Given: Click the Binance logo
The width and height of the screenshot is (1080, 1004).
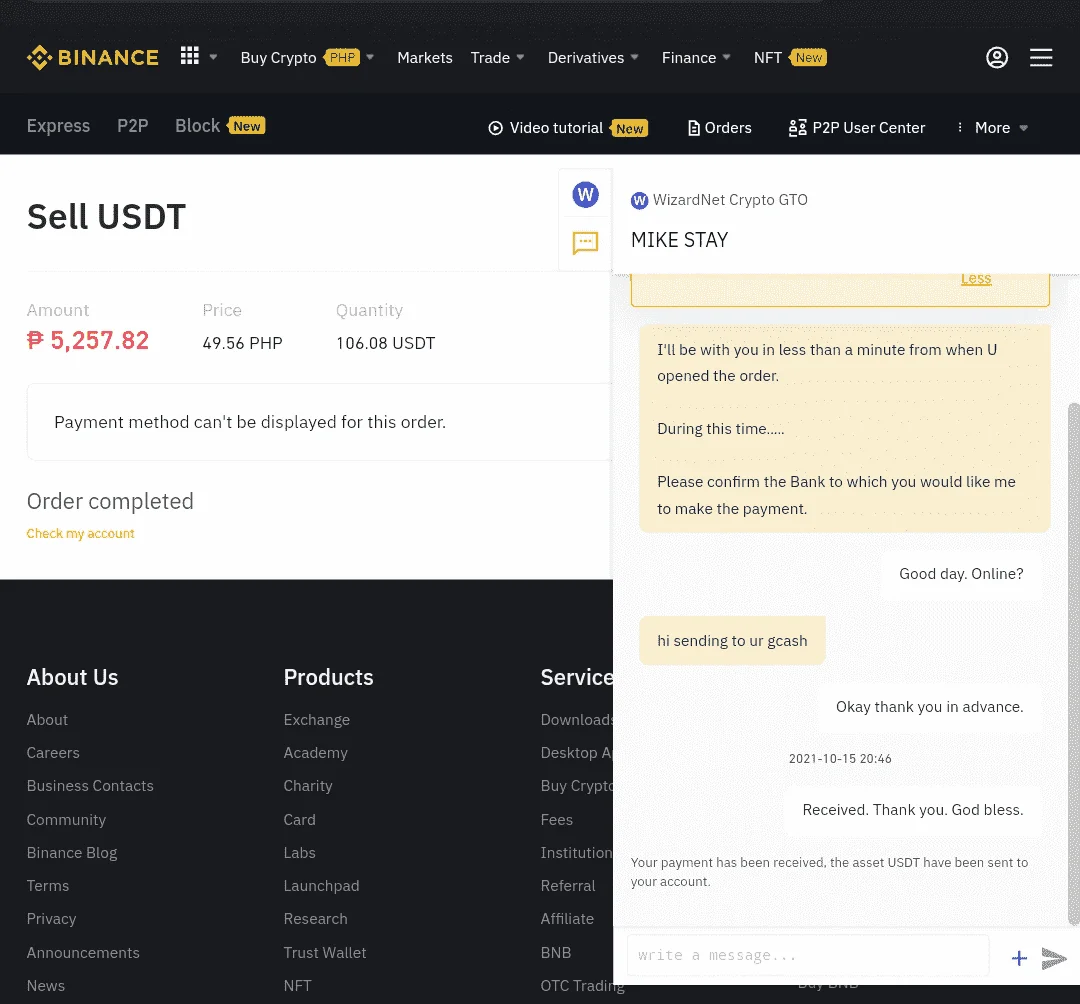Looking at the screenshot, I should pyautogui.click(x=92, y=57).
